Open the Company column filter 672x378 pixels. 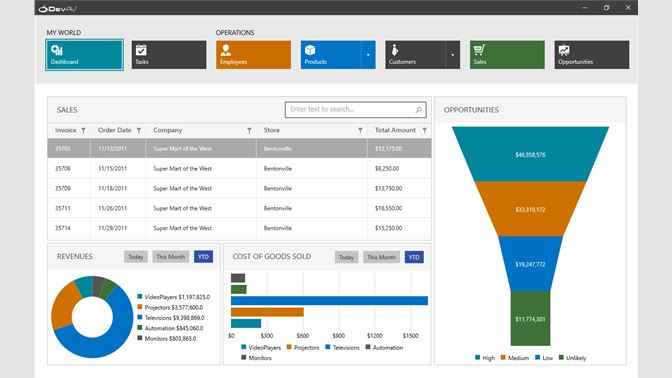tap(249, 131)
